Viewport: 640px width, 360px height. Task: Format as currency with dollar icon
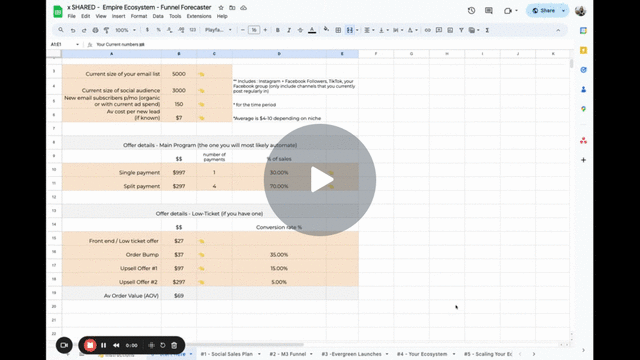click(147, 30)
